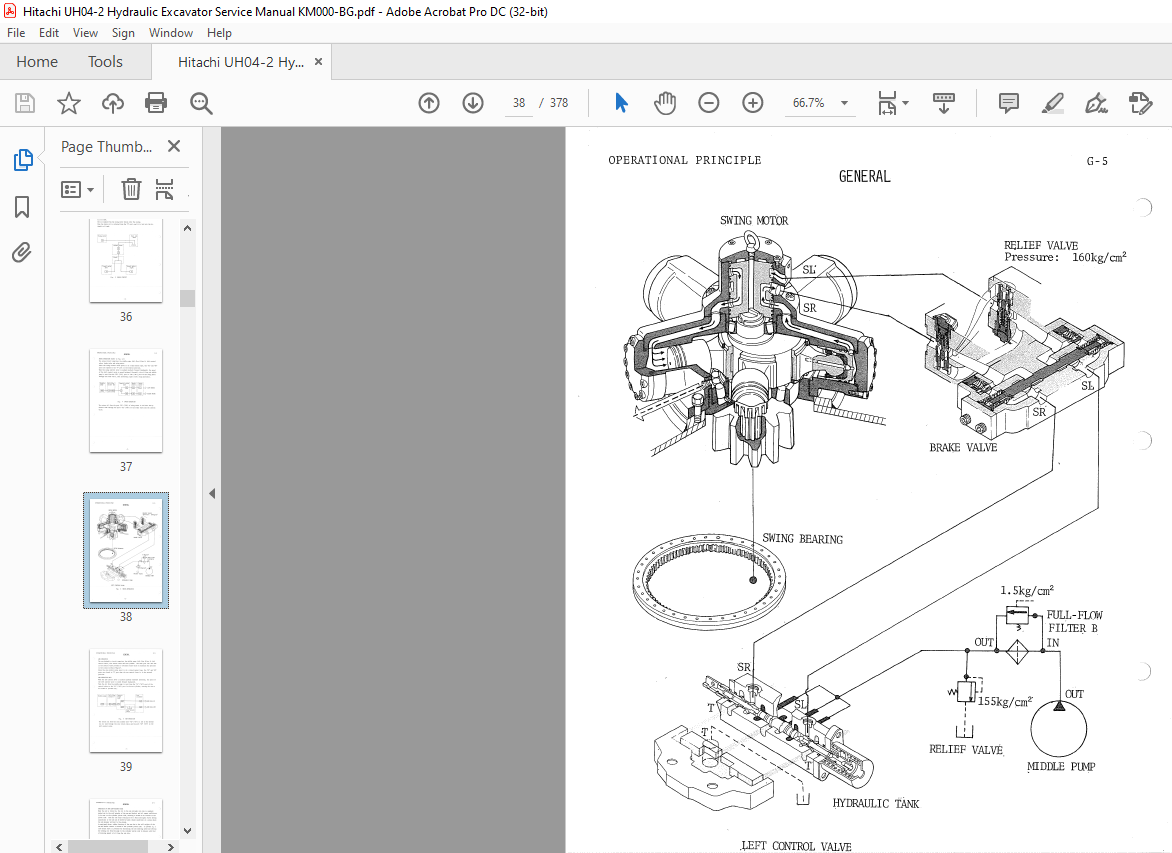Open the Sign document tool
1172x853 pixels.
click(1097, 103)
